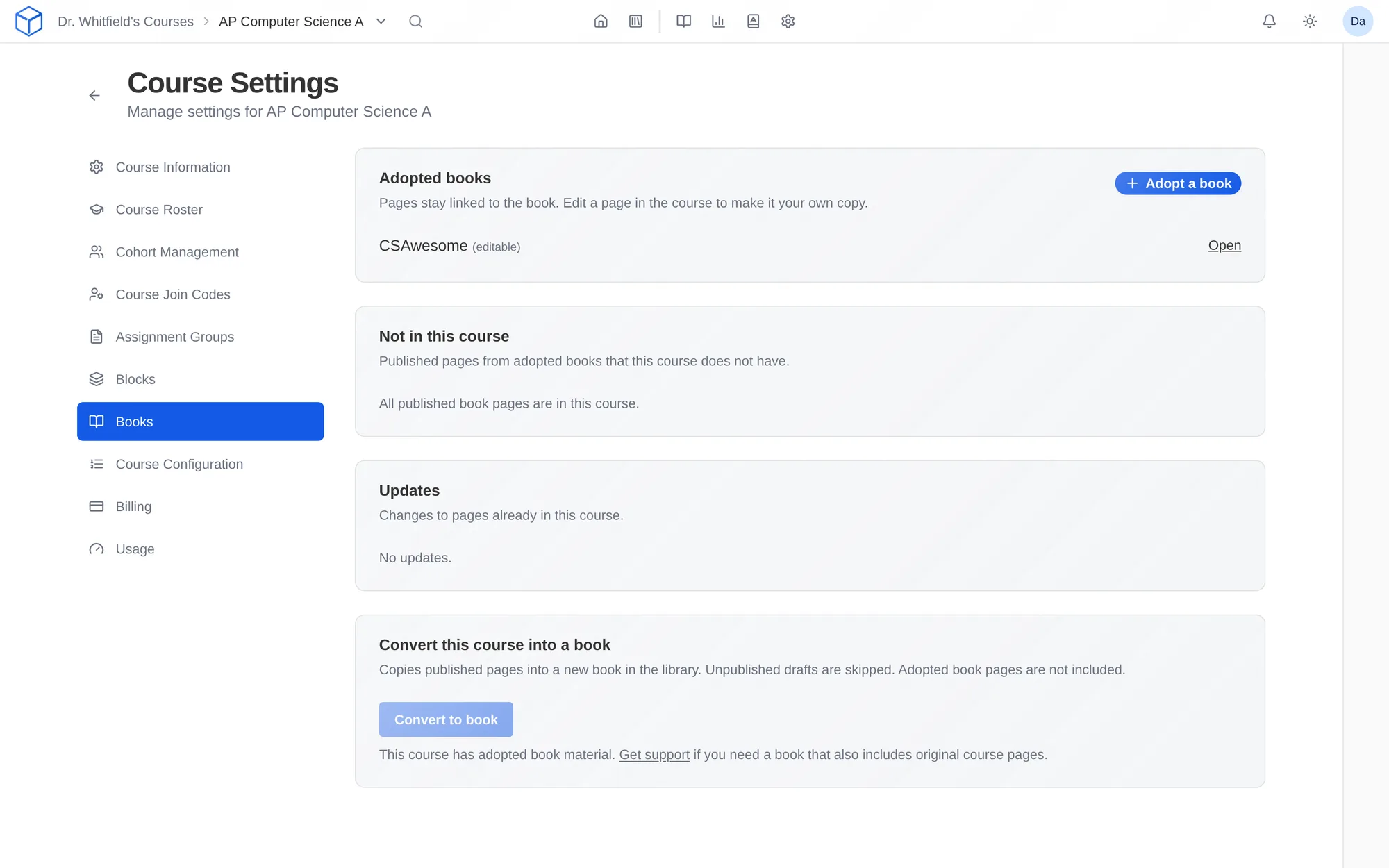
Task: Open the book icon in top nav
Action: pyautogui.click(x=683, y=22)
